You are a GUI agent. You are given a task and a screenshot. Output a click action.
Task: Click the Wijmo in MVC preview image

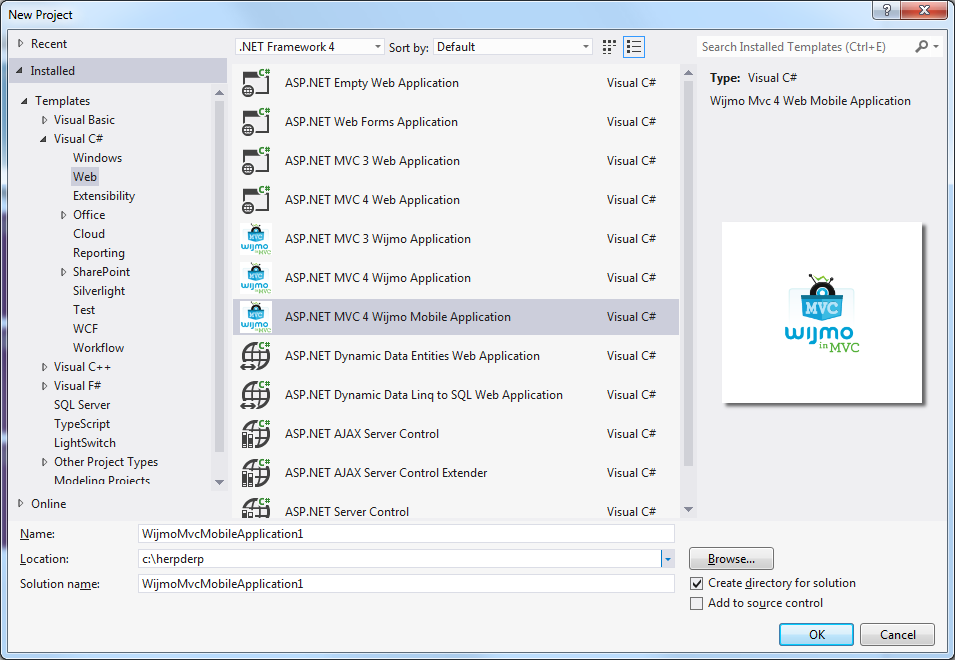click(x=822, y=312)
